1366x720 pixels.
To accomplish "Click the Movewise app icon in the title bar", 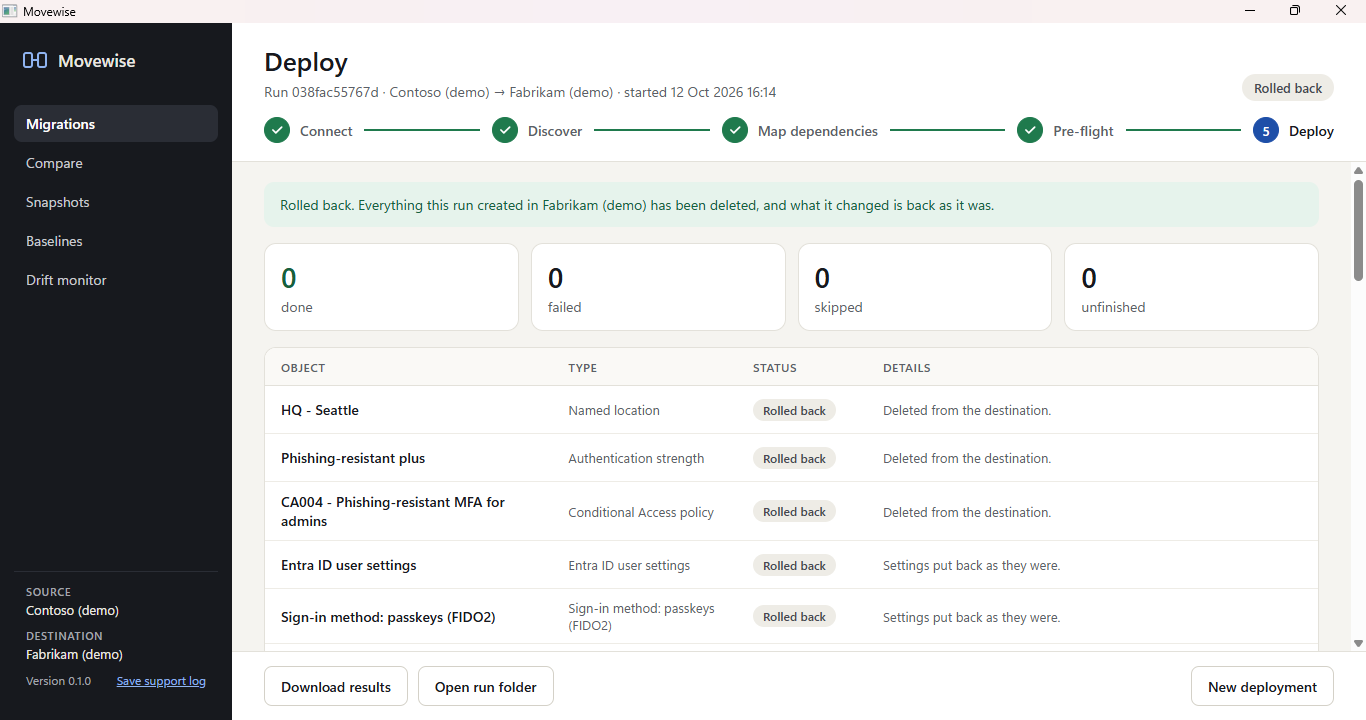I will pos(10,11).
